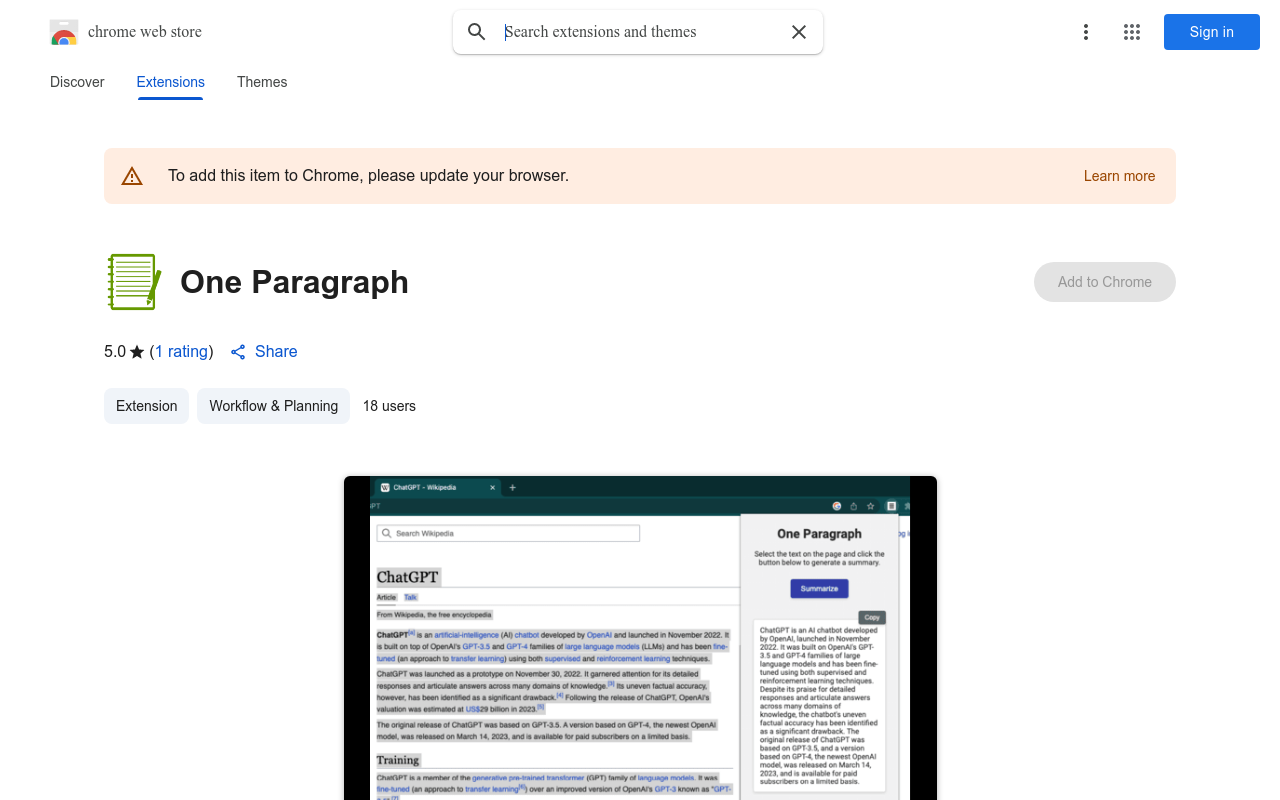The width and height of the screenshot is (1280, 800).
Task: Clear the search field with X icon
Action: [799, 32]
